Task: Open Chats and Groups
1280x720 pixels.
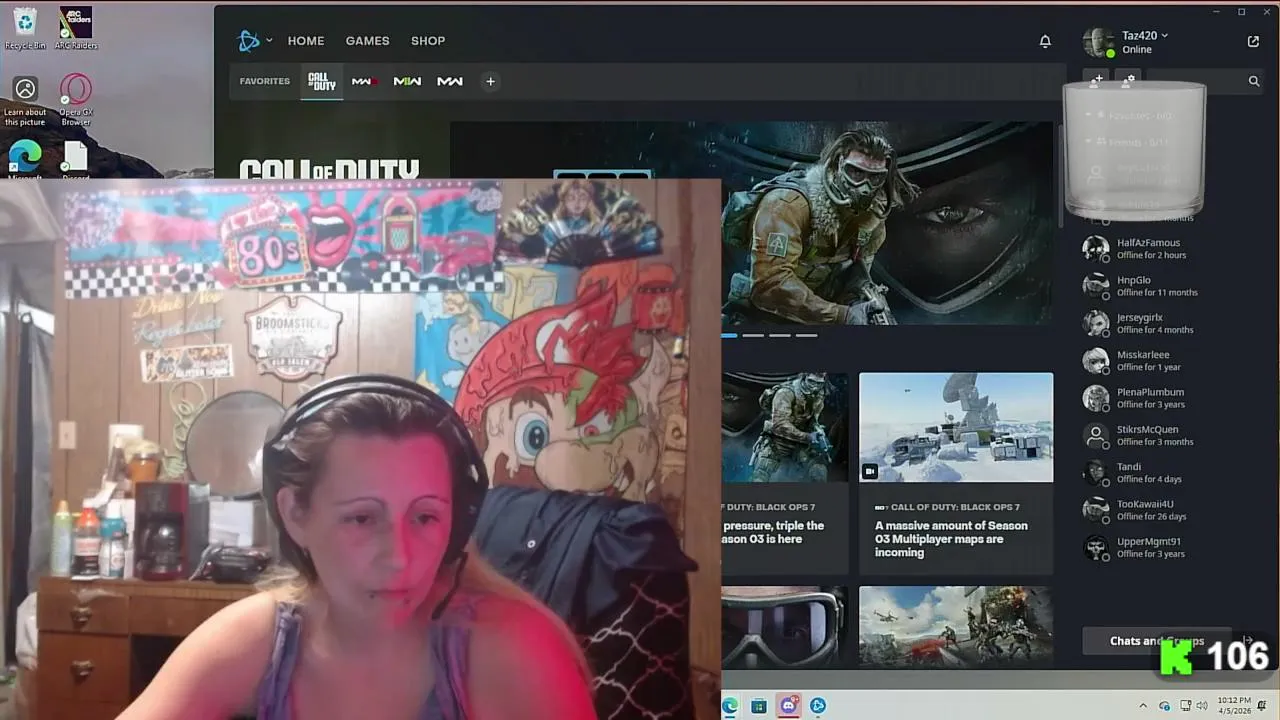Action: pyautogui.click(x=1157, y=641)
